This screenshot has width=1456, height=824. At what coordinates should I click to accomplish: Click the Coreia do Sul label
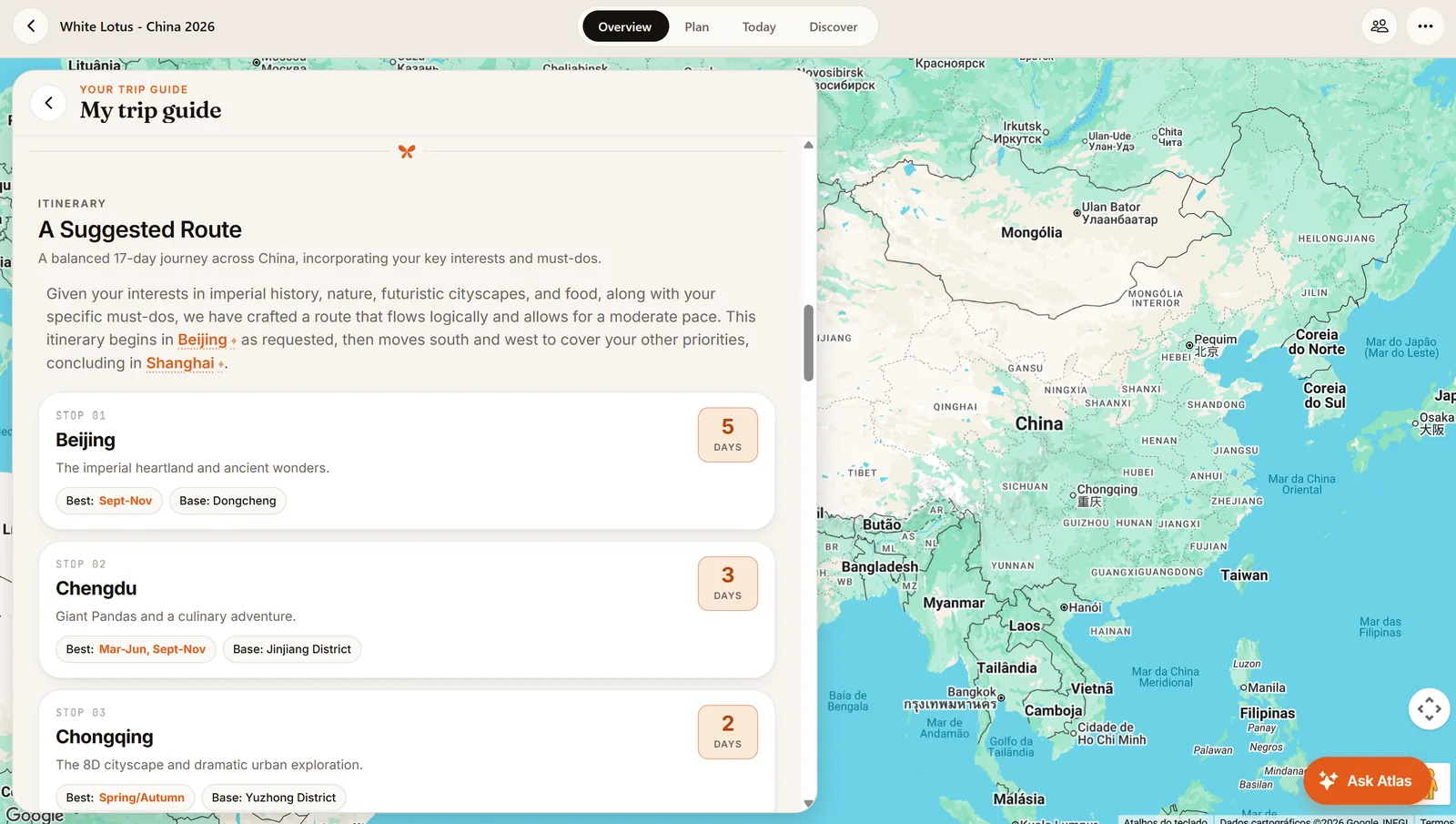point(1324,395)
